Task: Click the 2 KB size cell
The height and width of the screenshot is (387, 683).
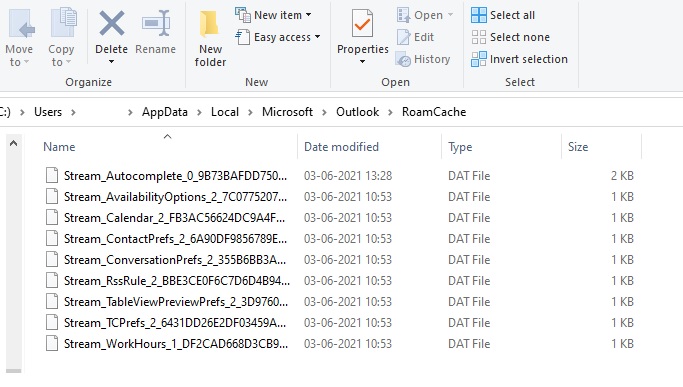Action: [x=622, y=176]
